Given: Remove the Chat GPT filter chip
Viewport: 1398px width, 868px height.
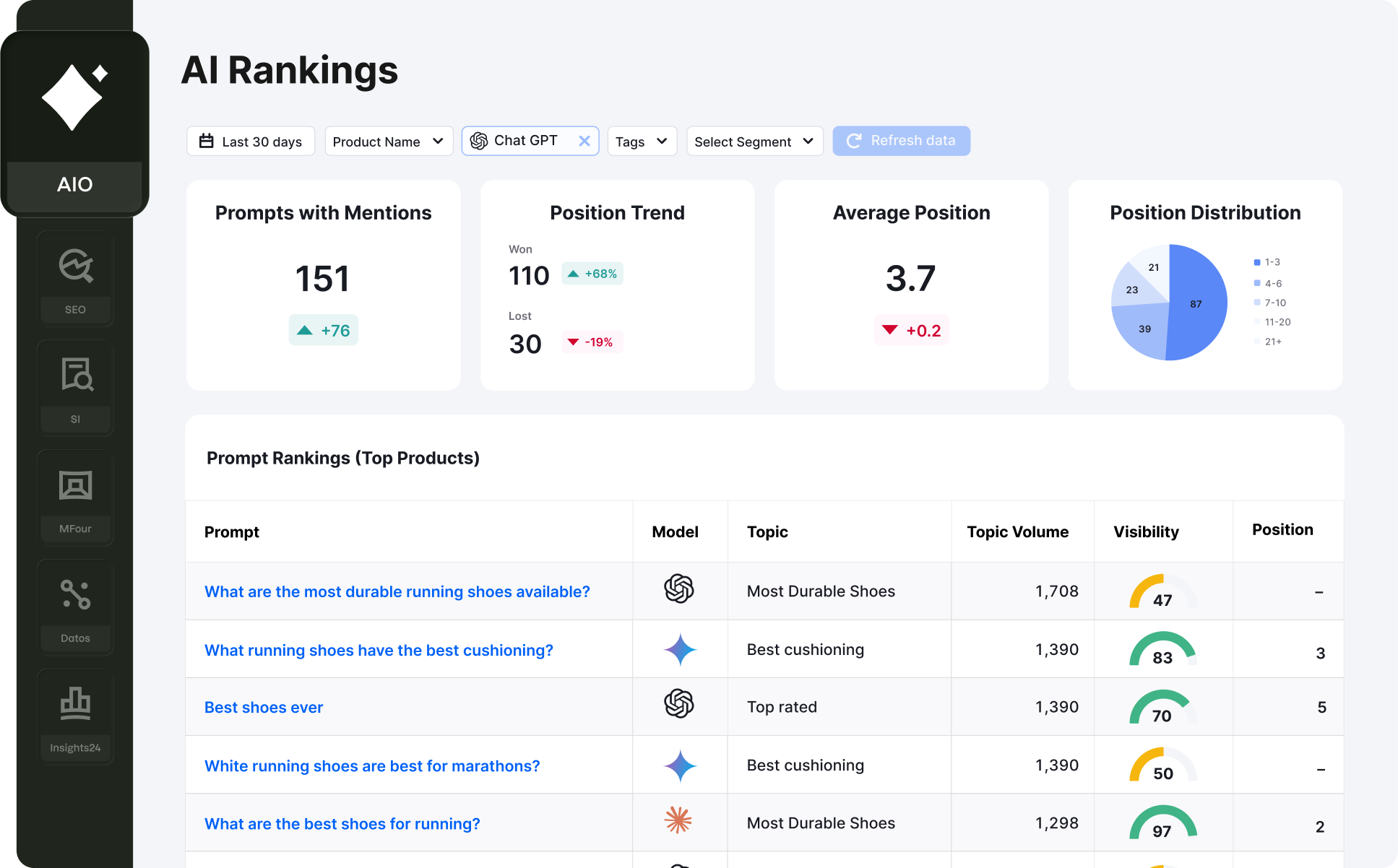Looking at the screenshot, I should click(x=584, y=141).
